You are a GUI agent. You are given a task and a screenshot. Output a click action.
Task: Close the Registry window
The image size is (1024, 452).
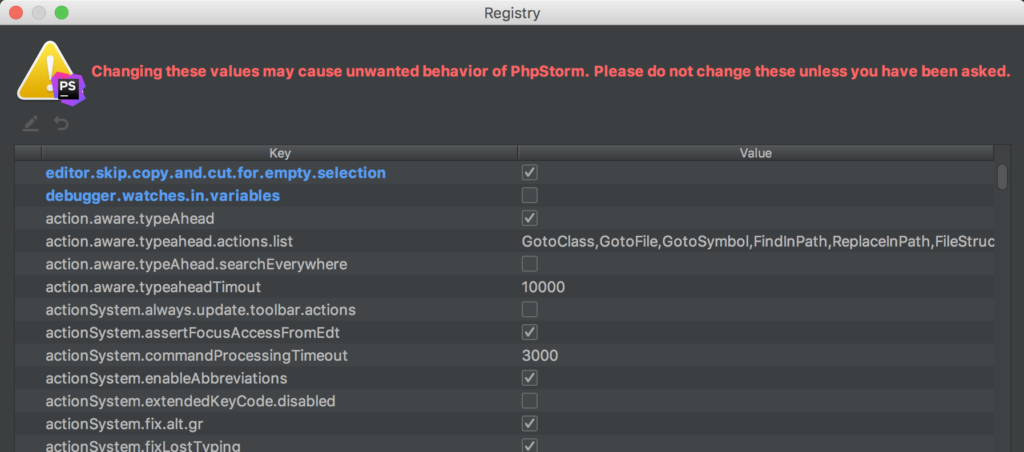coord(15,12)
